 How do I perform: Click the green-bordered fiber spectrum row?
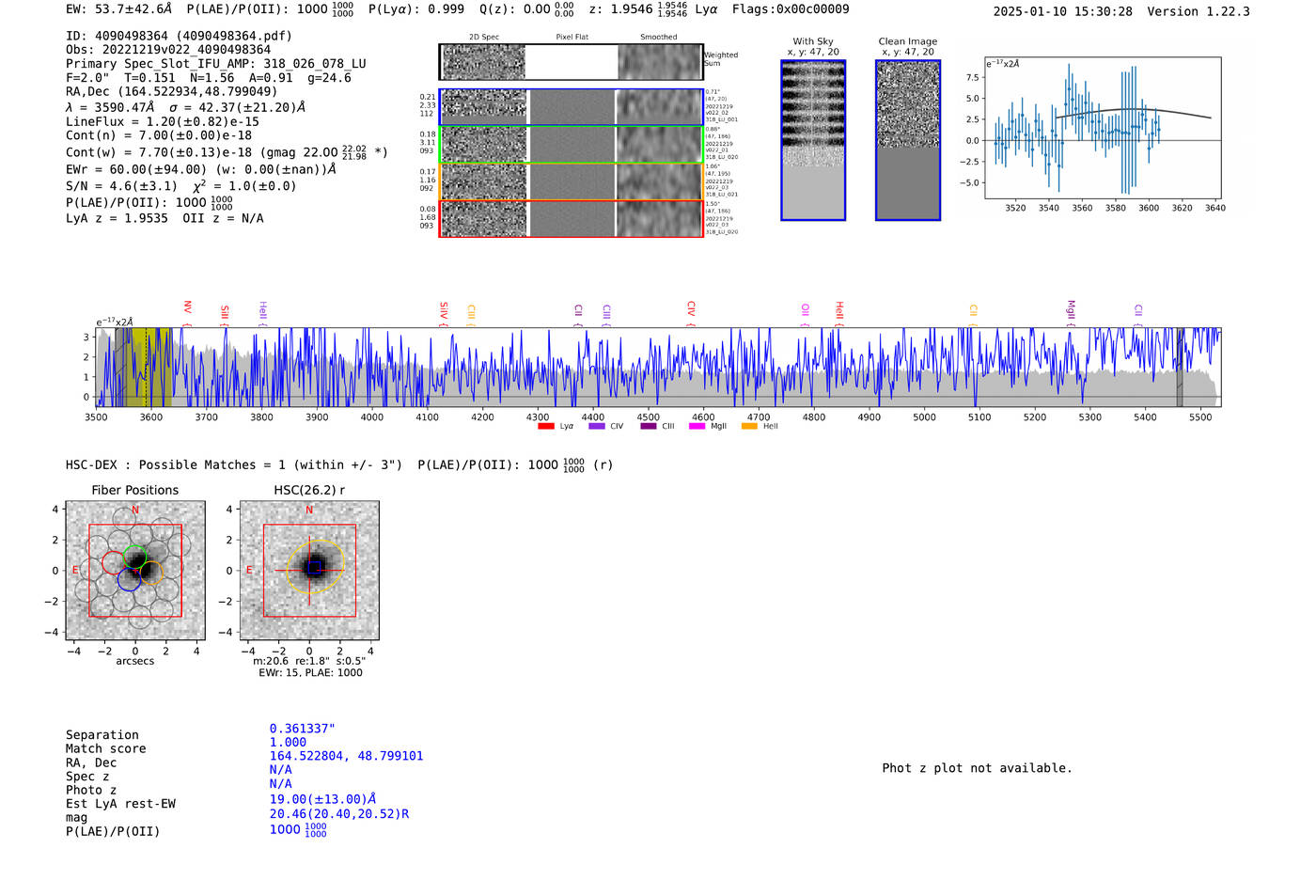[571, 145]
